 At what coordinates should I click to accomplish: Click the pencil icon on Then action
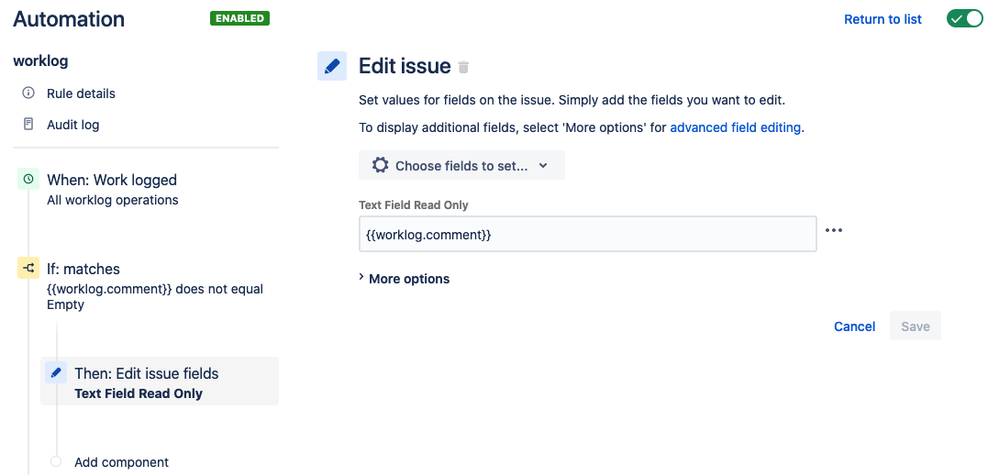point(56,372)
